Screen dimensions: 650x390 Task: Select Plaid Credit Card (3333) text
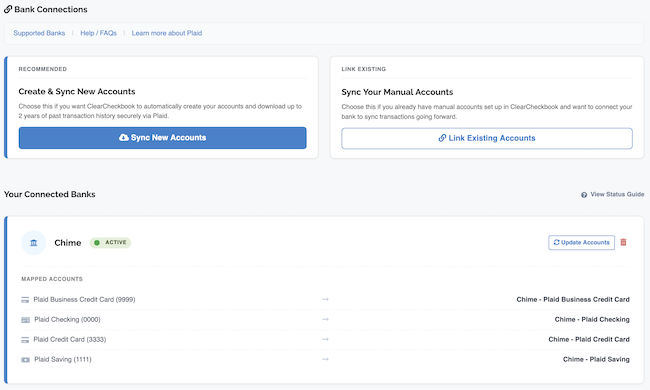point(70,339)
